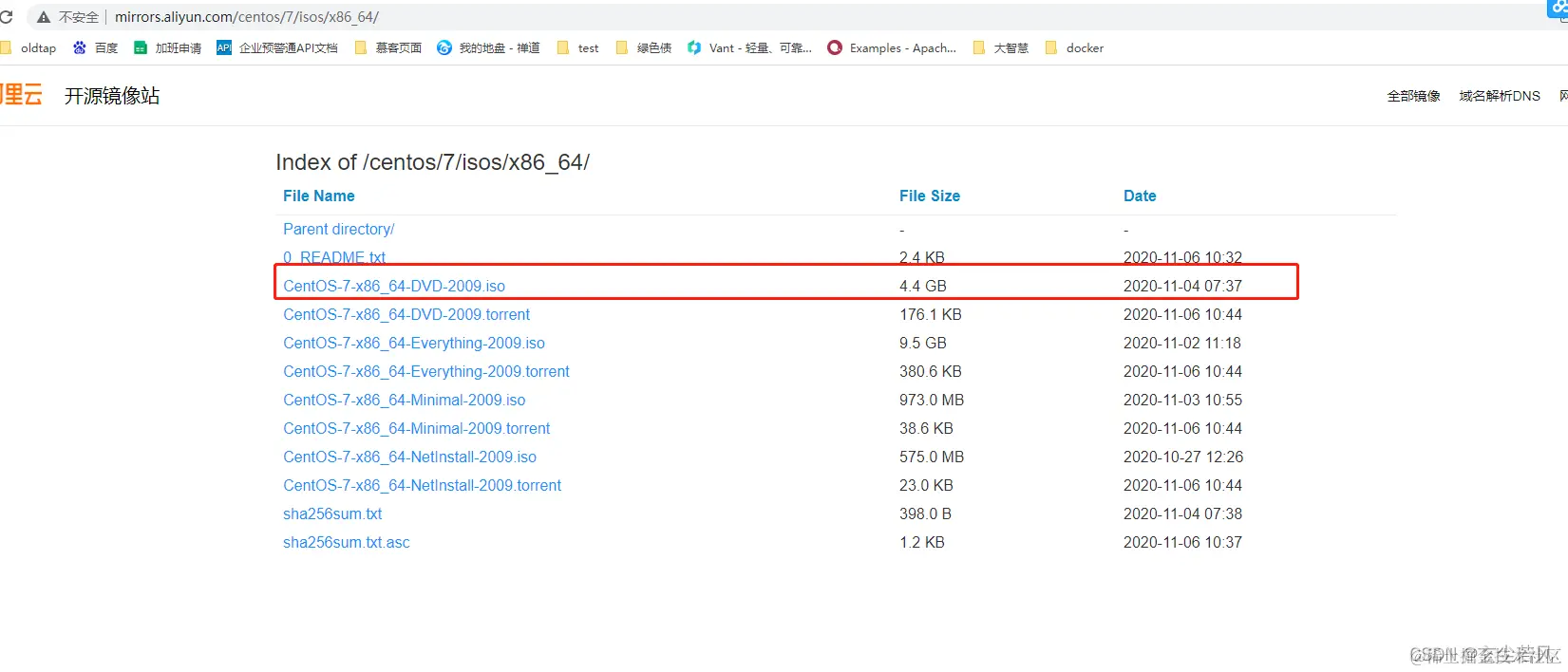The width and height of the screenshot is (1568, 672).
Task: Click the browser reload icon
Action: coord(6,17)
